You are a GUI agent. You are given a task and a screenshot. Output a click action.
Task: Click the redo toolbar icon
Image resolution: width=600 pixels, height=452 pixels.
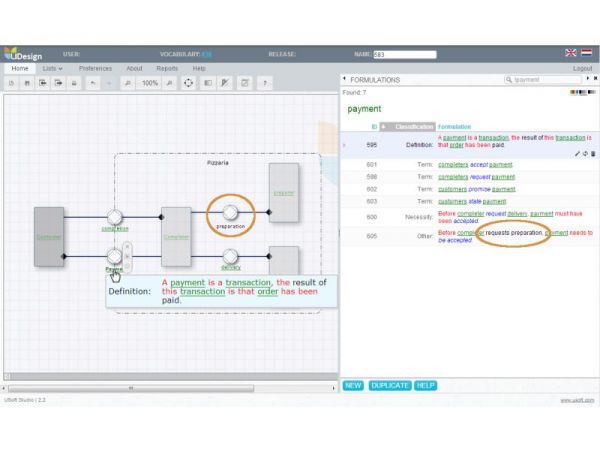pos(108,83)
